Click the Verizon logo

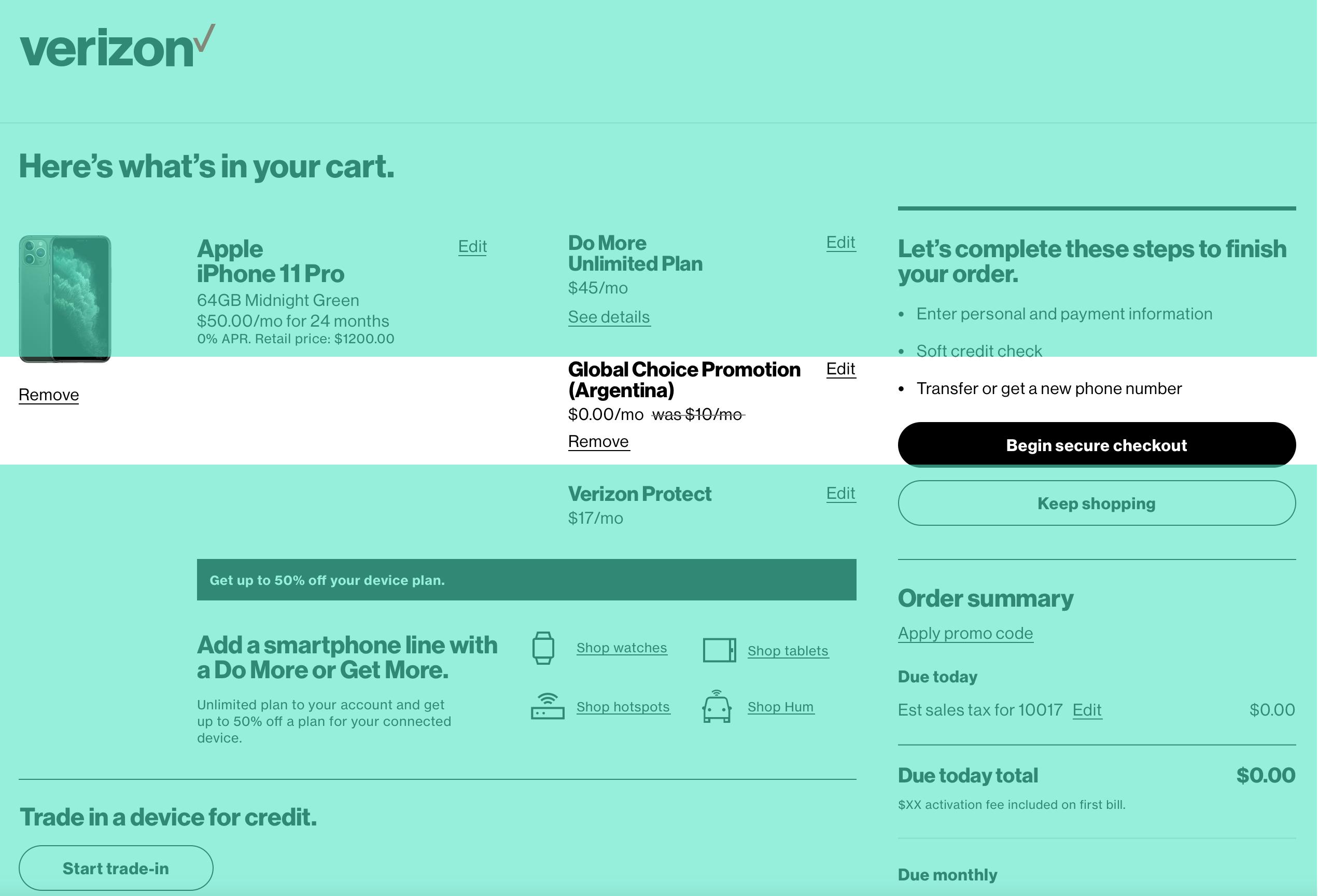tap(117, 48)
